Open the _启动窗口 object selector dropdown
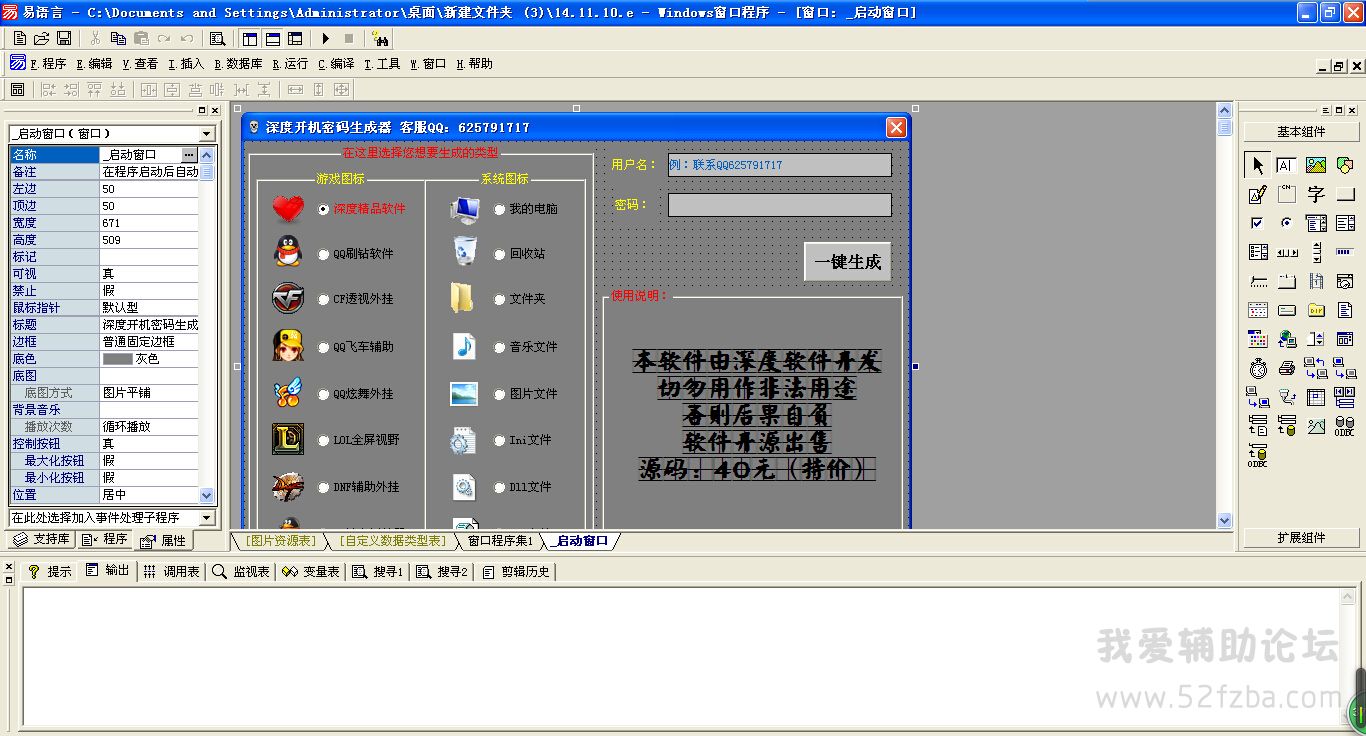This screenshot has width=1366, height=736. tap(207, 134)
